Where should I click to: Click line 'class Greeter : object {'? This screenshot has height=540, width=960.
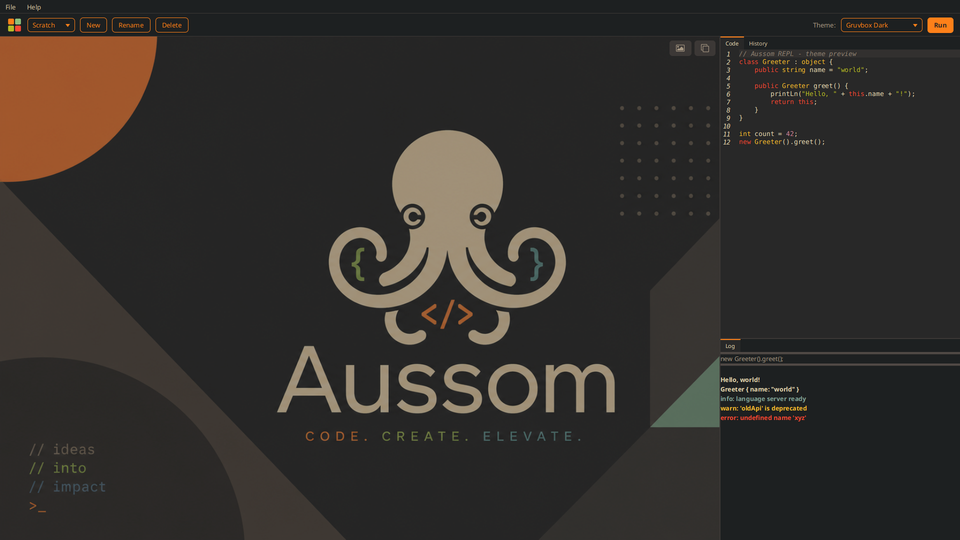pos(786,62)
